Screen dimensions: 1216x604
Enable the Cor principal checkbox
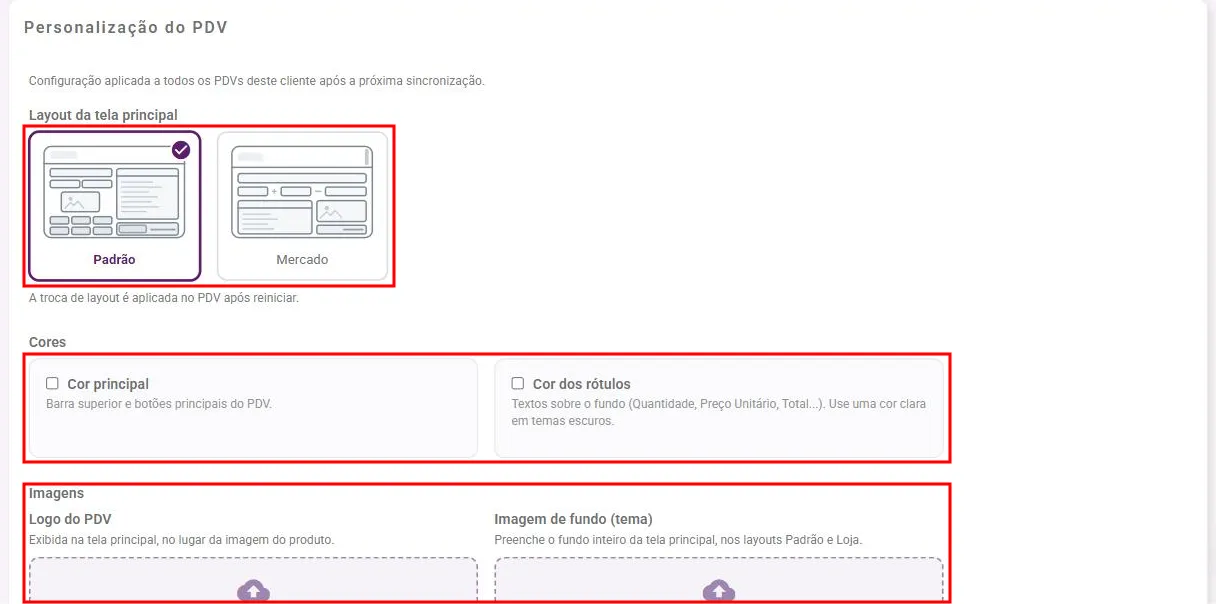pyautogui.click(x=53, y=383)
